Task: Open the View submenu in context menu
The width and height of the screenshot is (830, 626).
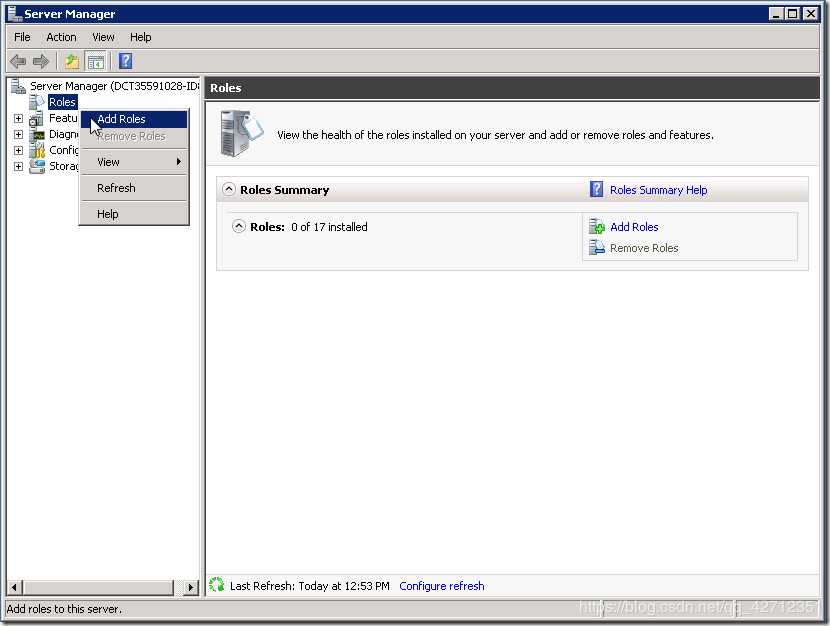Action: [x=134, y=162]
